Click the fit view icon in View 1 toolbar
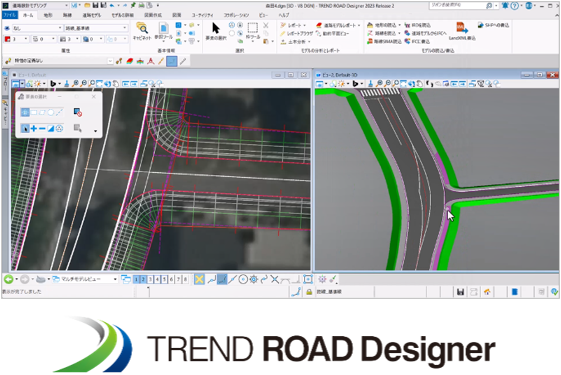The image size is (561, 375). click(99, 84)
